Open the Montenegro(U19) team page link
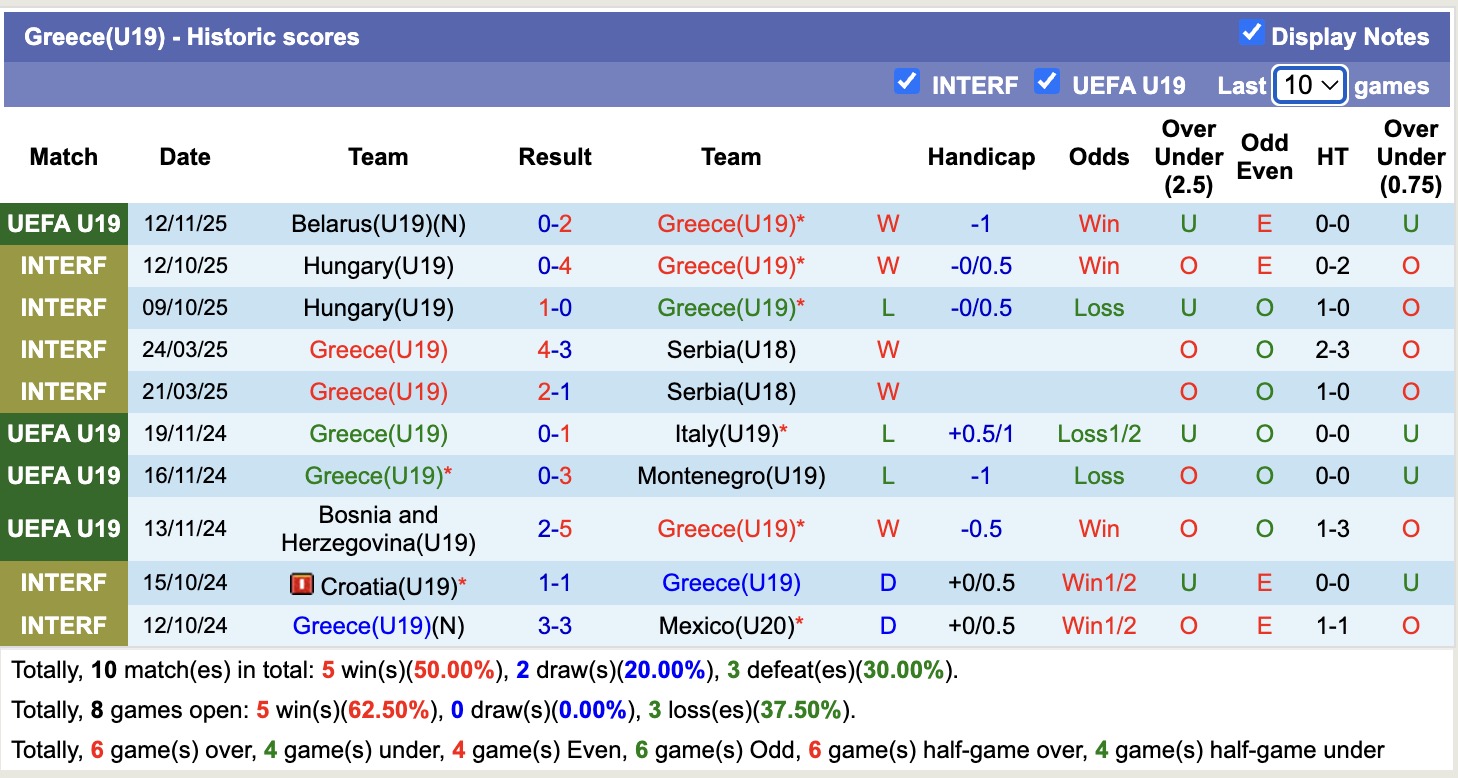This screenshot has width=1458, height=778. (731, 476)
